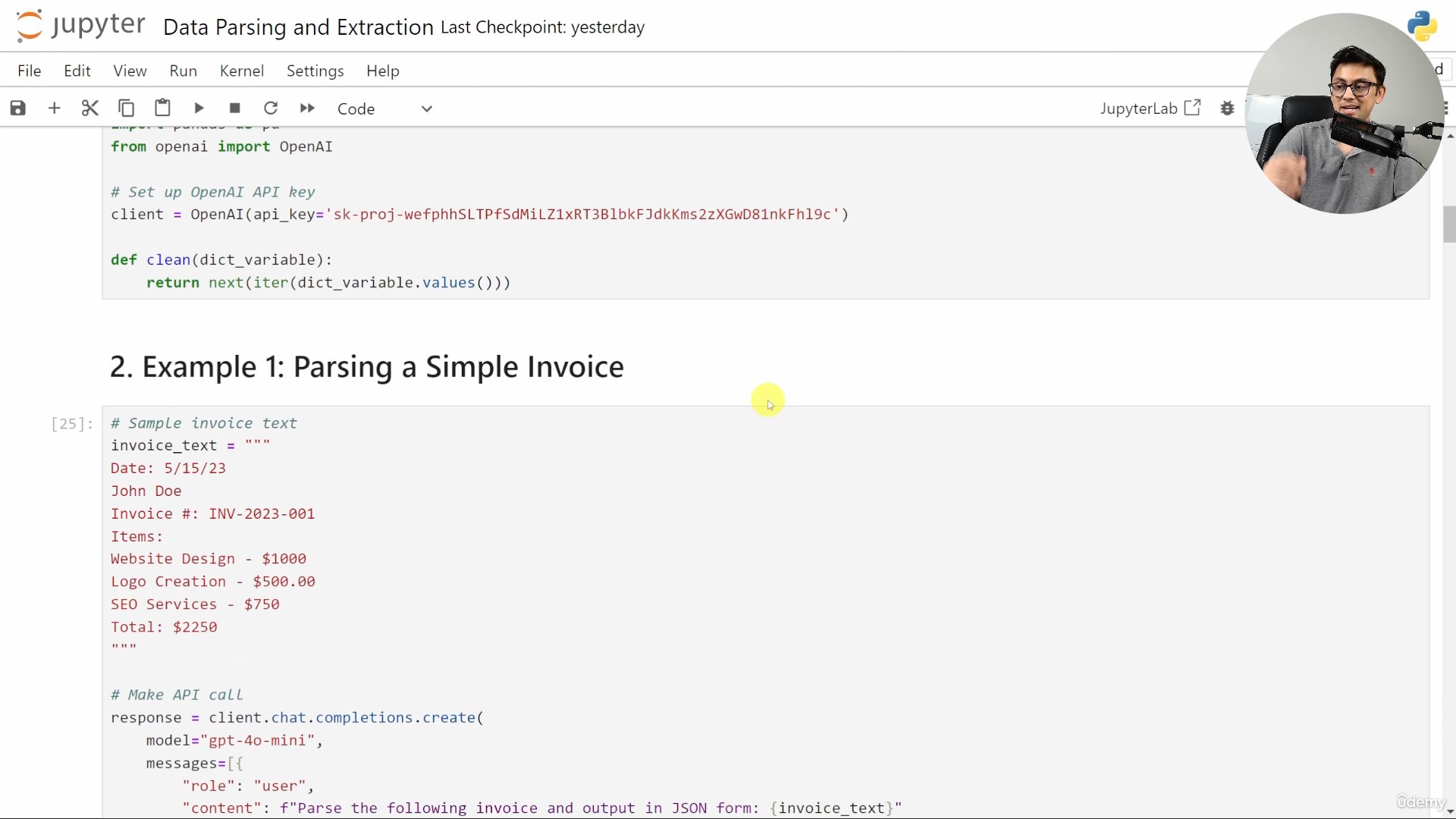This screenshot has height=819, width=1456.
Task: Place cursor on def clean(dict_variable) line
Action: 221,260
